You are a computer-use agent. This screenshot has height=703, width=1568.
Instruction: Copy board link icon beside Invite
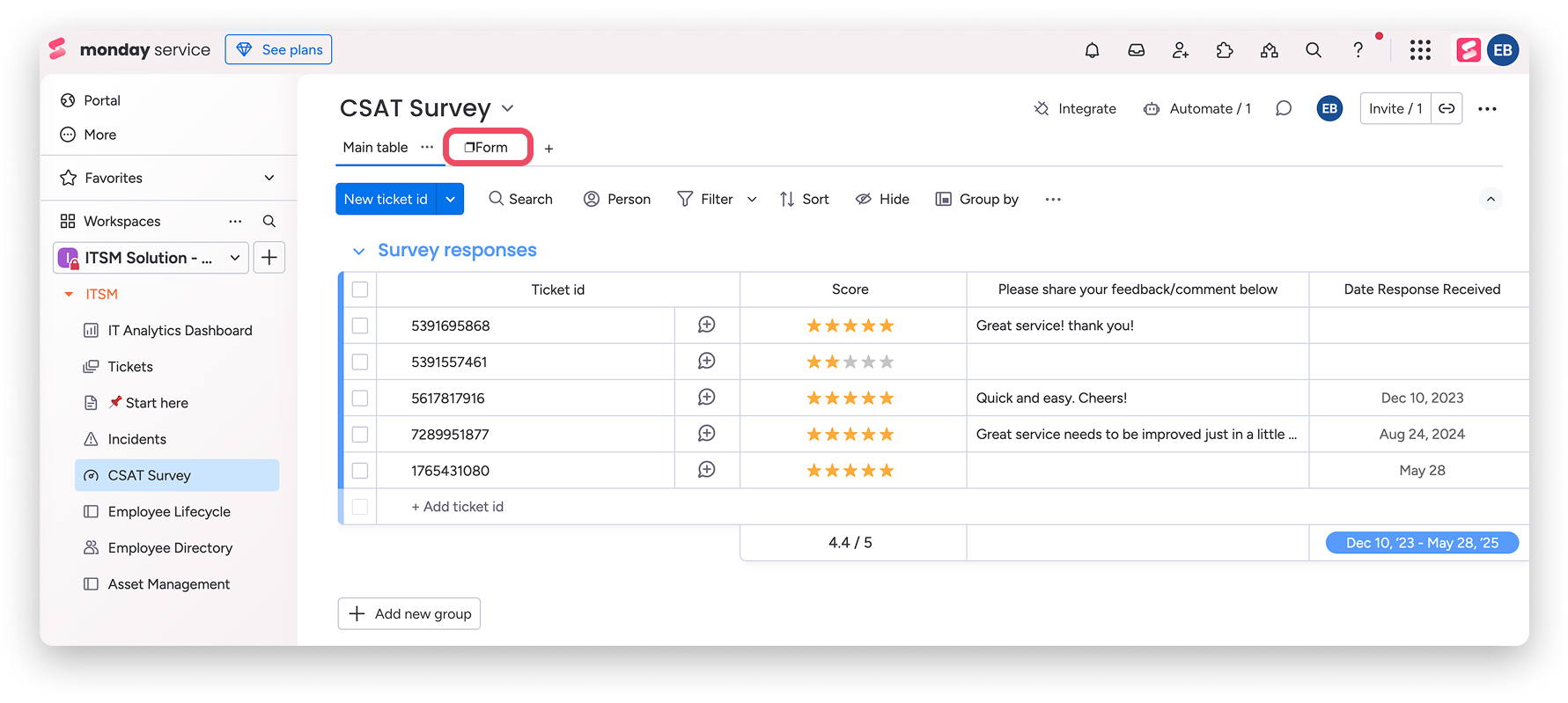pos(1447,108)
